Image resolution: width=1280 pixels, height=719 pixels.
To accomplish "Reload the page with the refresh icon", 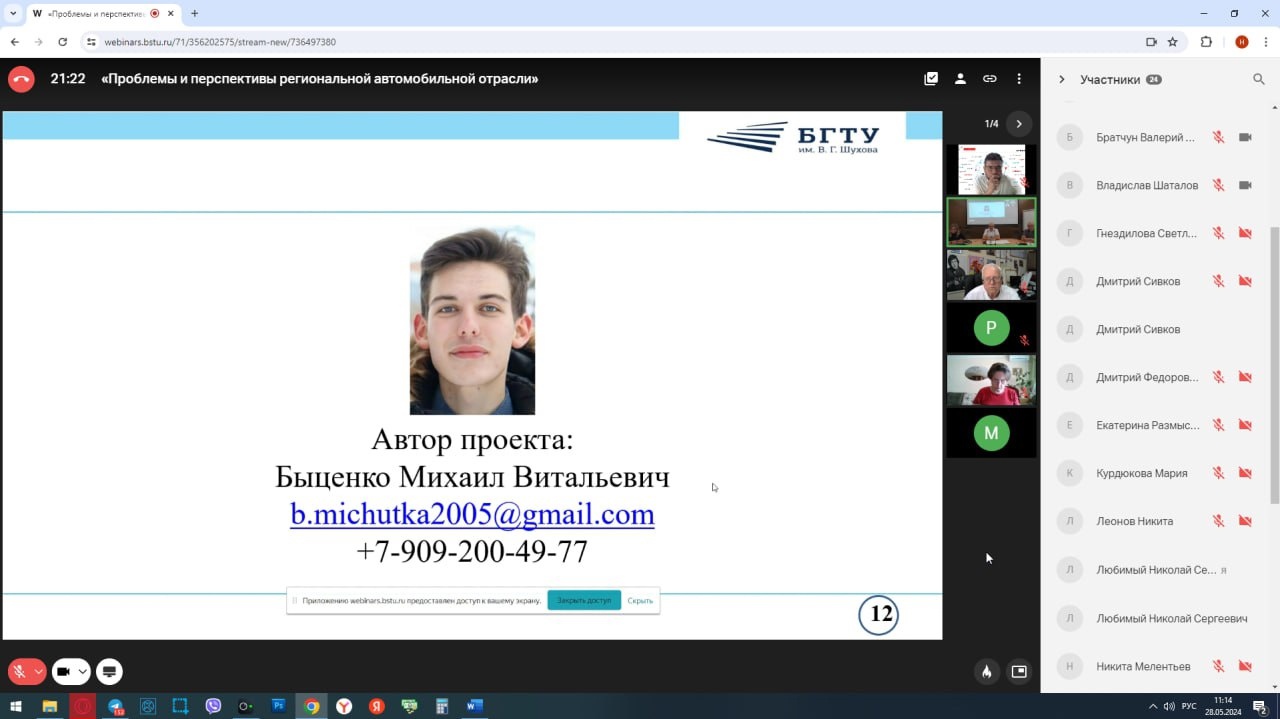I will (x=63, y=42).
